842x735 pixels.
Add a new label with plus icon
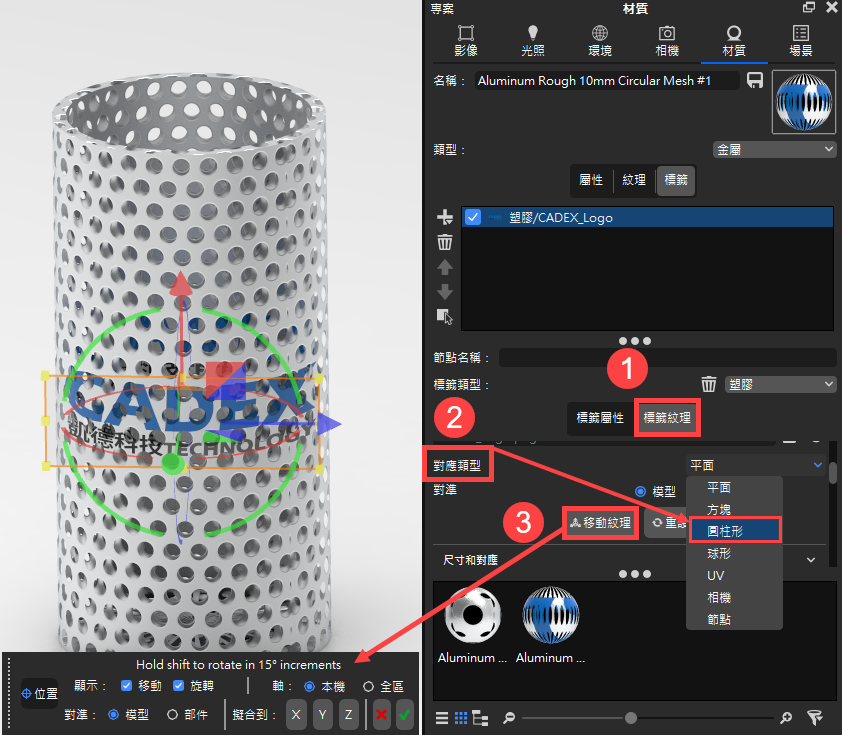coord(445,217)
